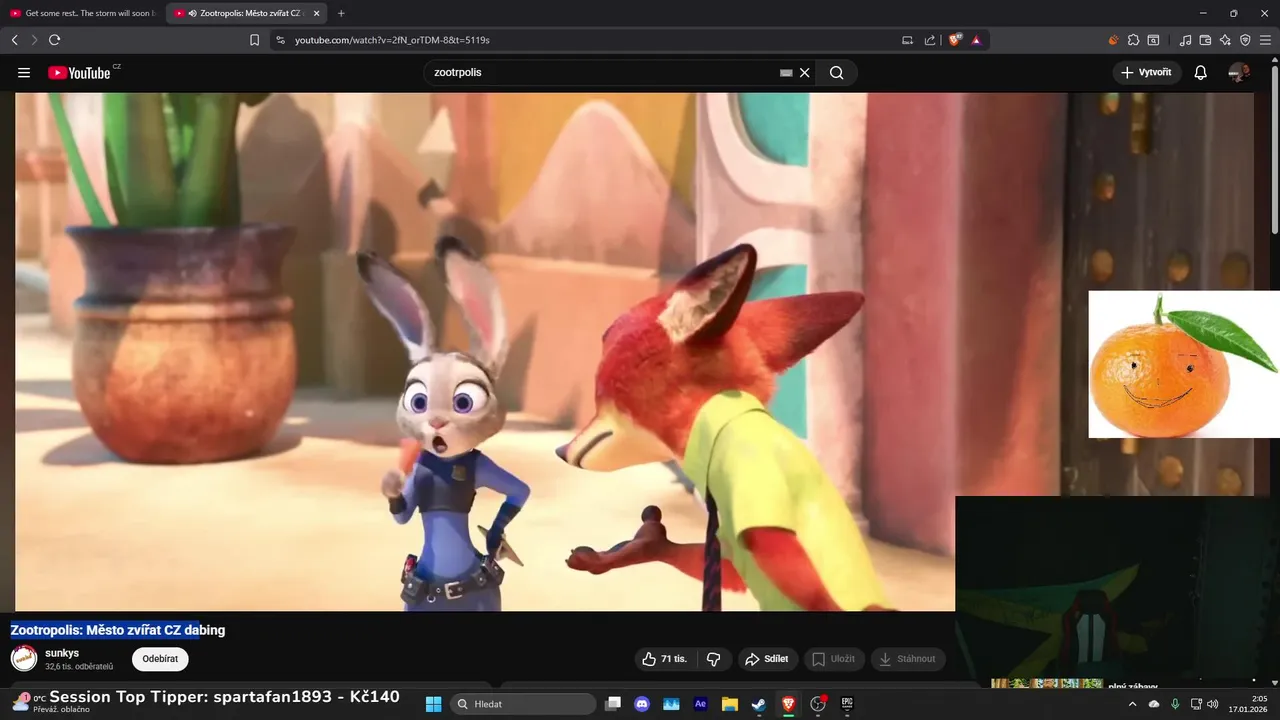Open the Windows Start menu
1280x720 pixels.
coord(433,704)
